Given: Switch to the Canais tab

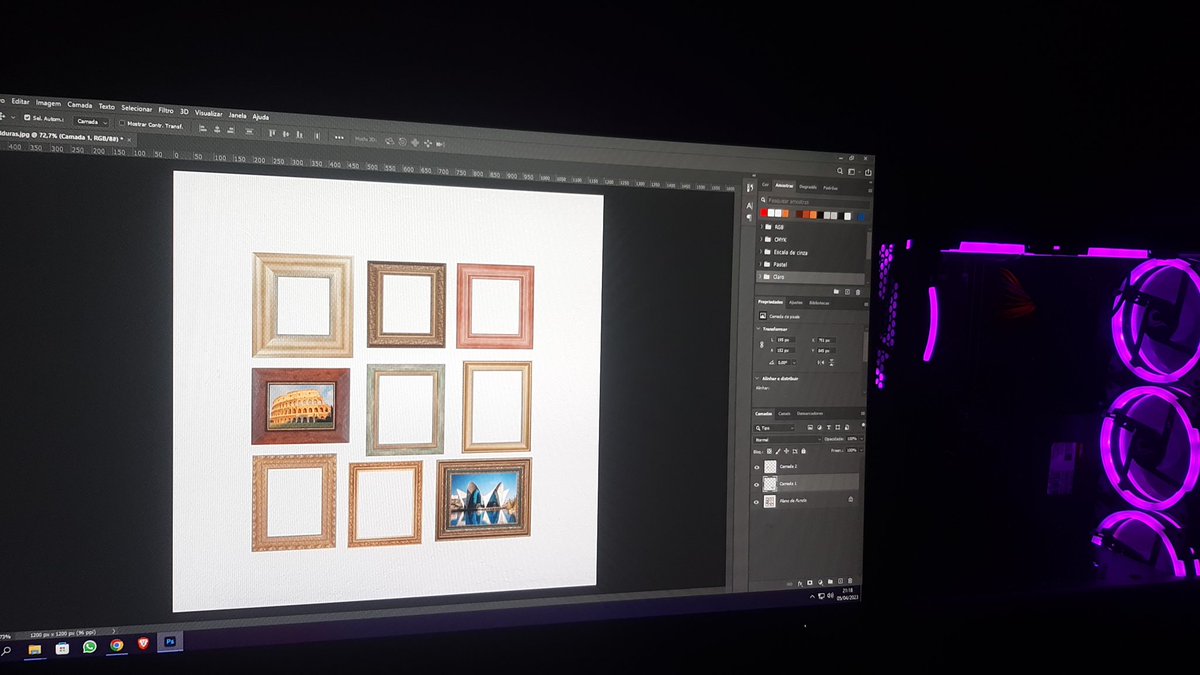Looking at the screenshot, I should click(784, 413).
